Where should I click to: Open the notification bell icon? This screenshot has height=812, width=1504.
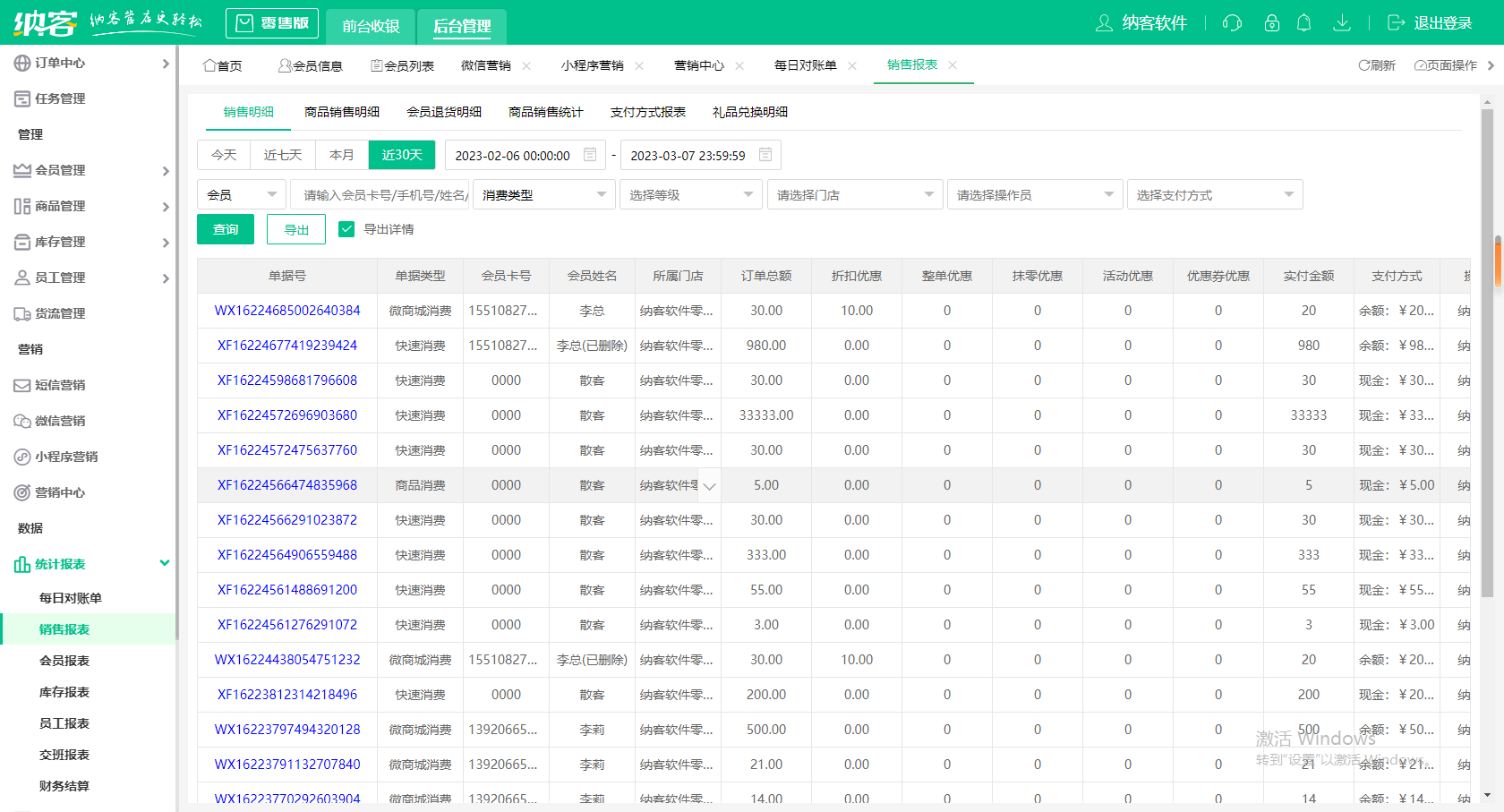[x=1304, y=23]
